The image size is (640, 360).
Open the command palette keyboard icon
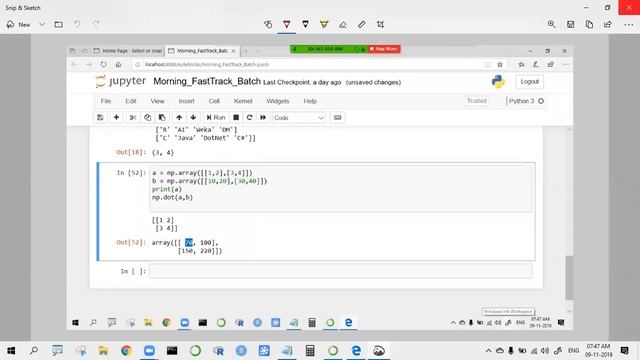coord(338,118)
